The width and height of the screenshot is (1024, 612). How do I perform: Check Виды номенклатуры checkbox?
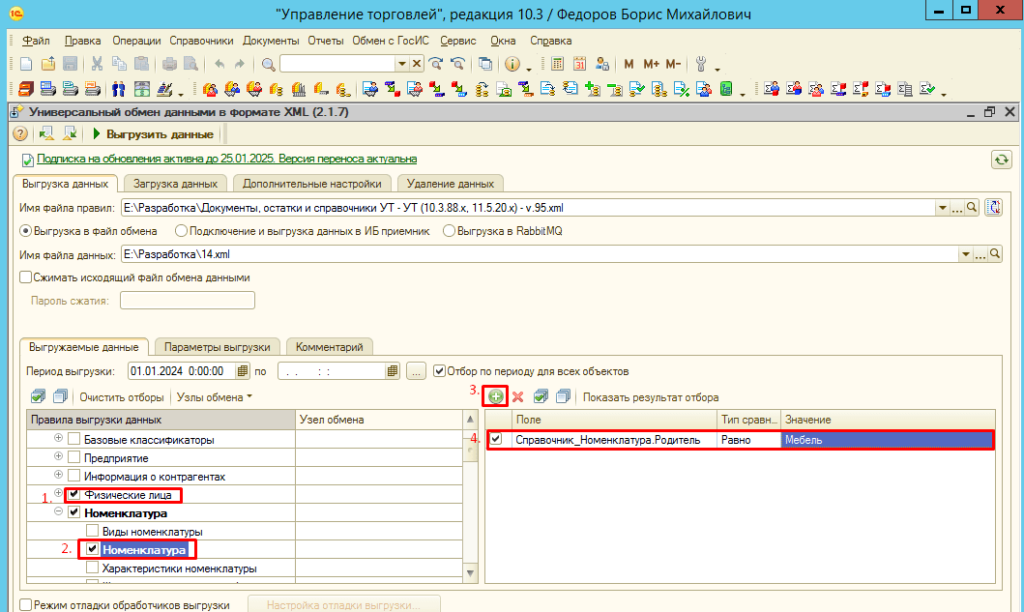92,531
